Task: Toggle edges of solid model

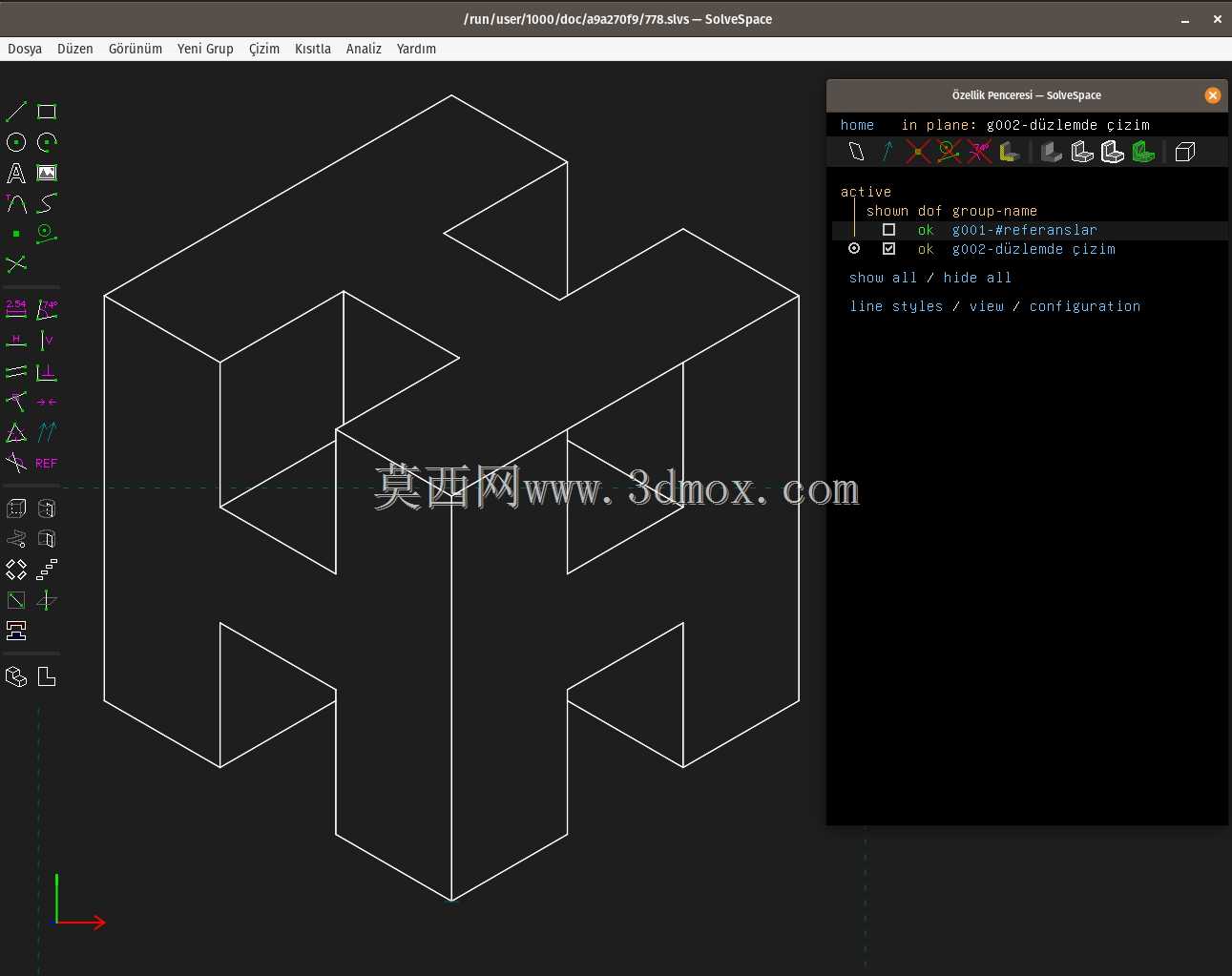Action: pos(1082,152)
